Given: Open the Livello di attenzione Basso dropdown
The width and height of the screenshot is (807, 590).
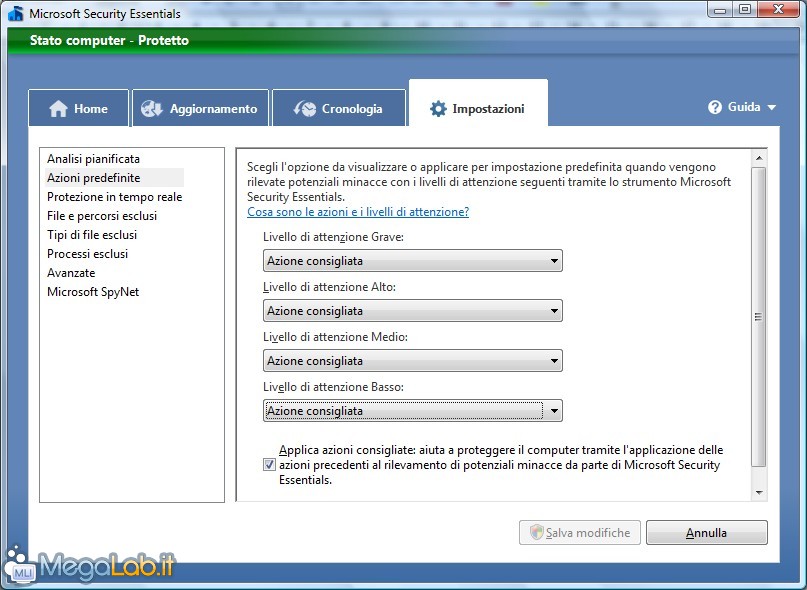Looking at the screenshot, I should (412, 410).
